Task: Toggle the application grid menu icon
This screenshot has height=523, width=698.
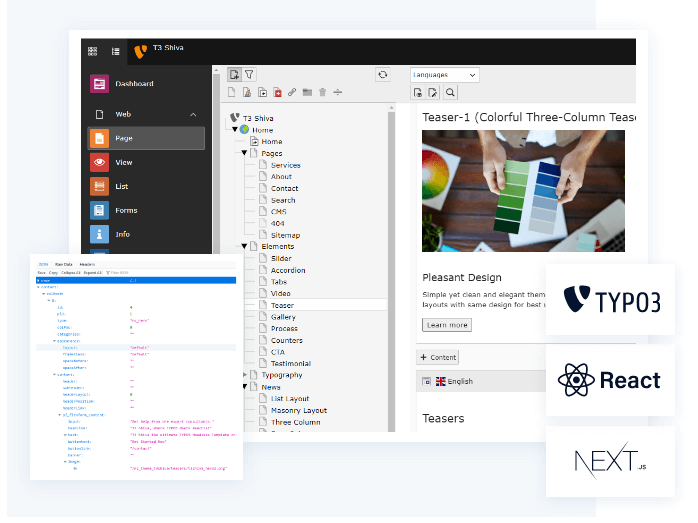Action: tap(93, 51)
